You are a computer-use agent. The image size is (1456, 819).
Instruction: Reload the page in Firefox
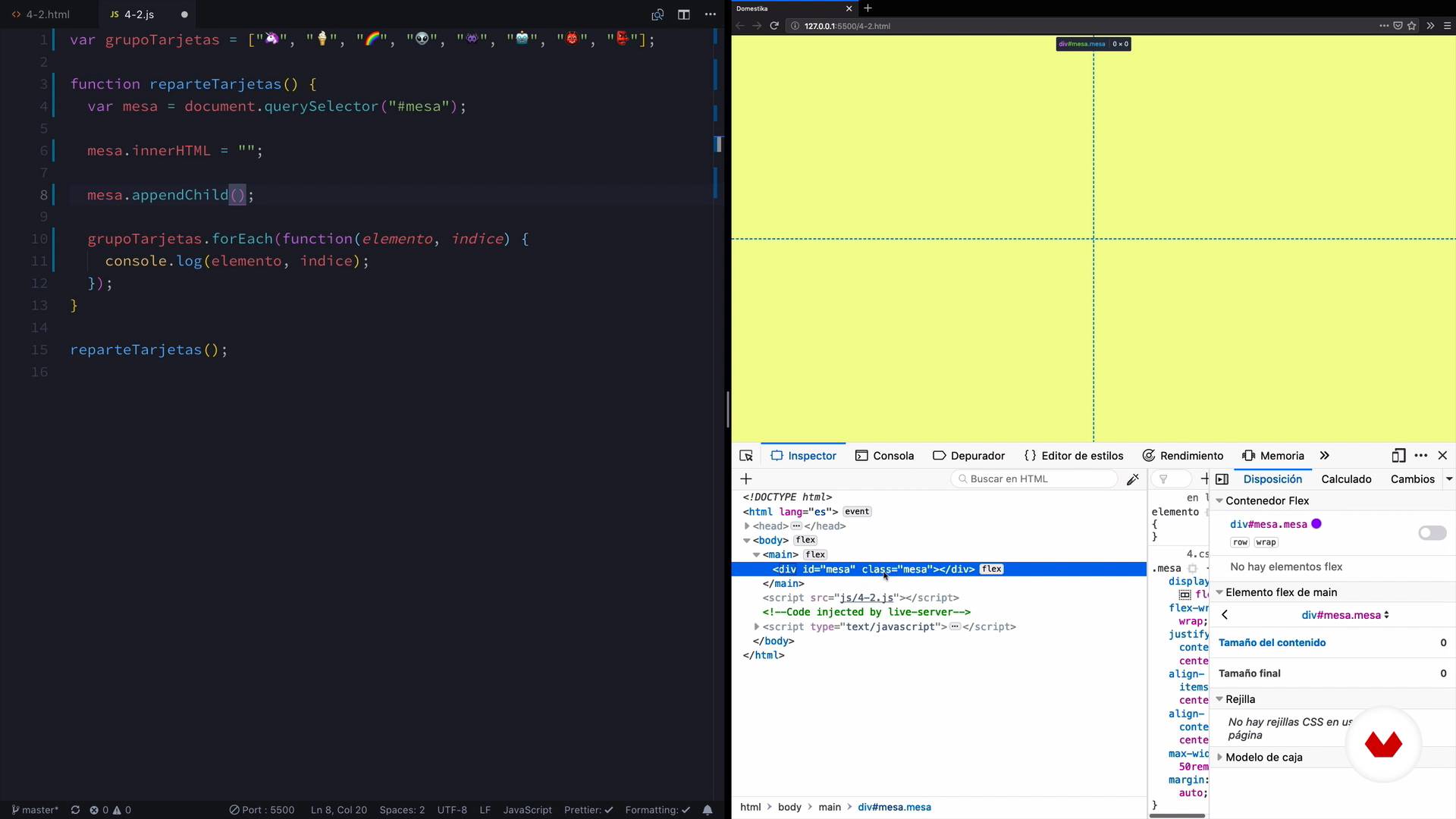coord(774,26)
